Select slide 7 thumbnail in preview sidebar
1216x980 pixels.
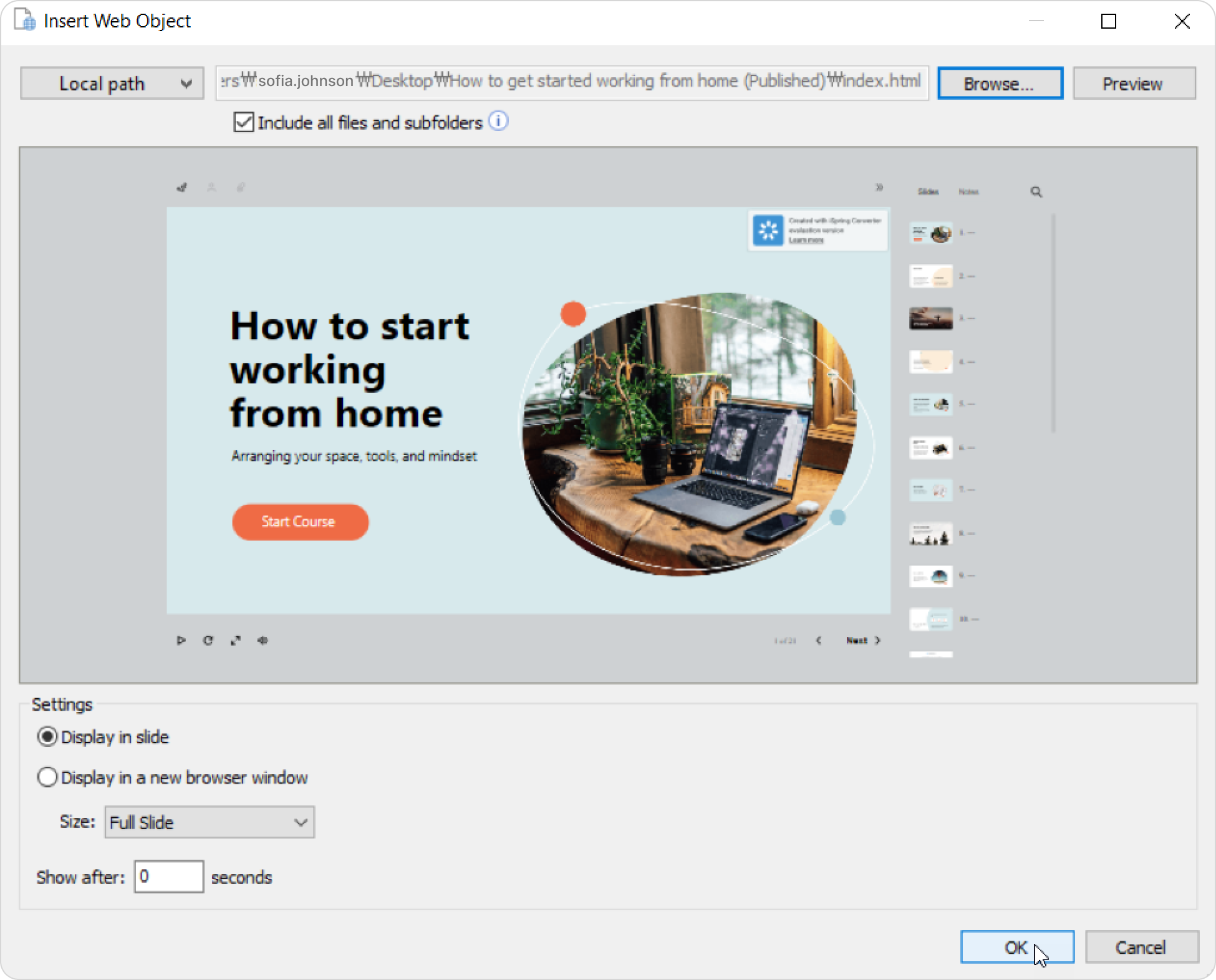[931, 490]
